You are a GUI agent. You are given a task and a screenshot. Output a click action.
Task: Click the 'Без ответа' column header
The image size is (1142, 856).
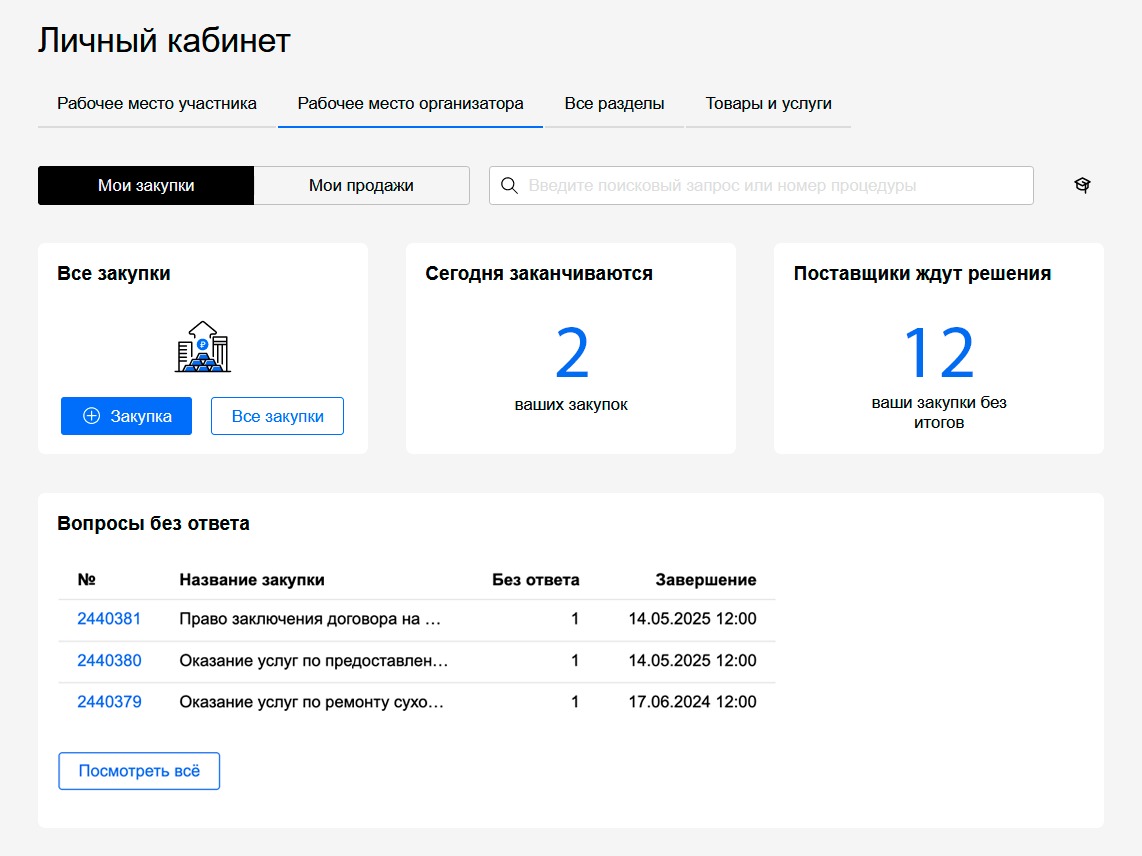click(535, 580)
